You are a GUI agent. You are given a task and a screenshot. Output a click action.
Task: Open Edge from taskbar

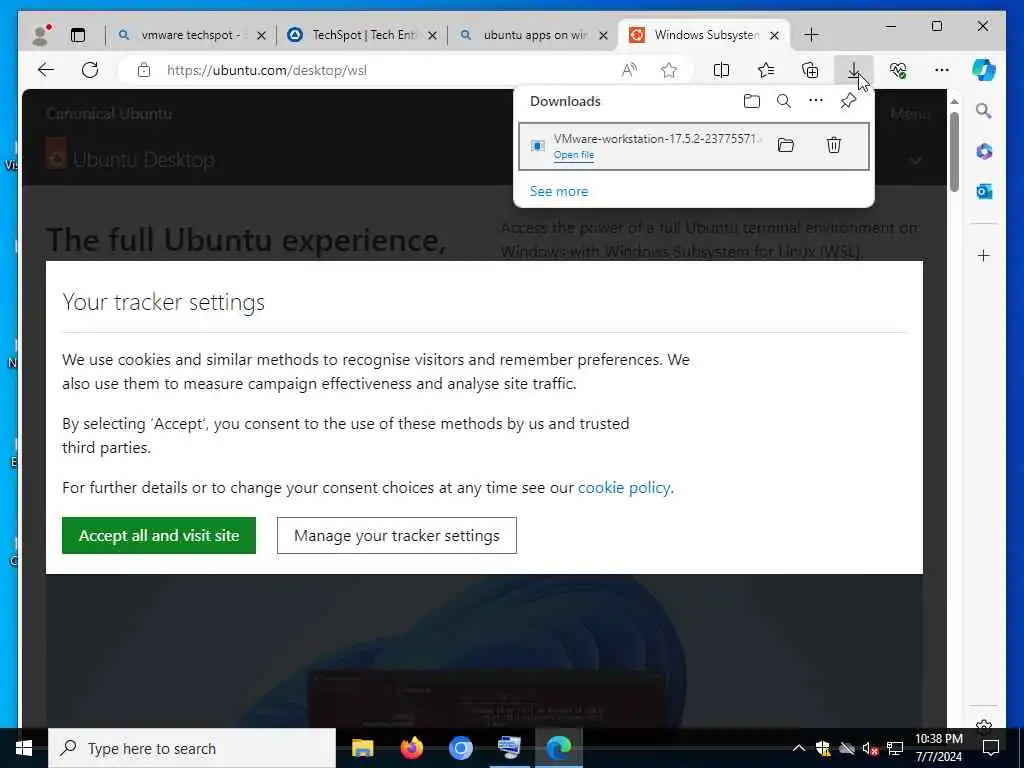[x=558, y=748]
